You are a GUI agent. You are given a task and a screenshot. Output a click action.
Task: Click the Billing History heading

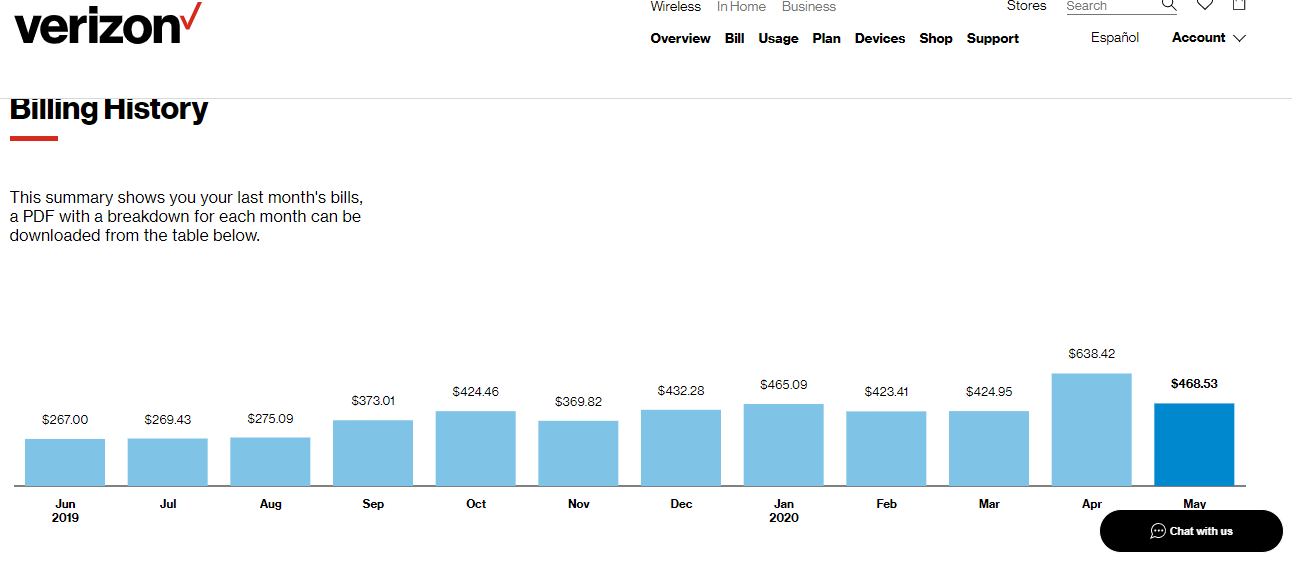[x=109, y=109]
